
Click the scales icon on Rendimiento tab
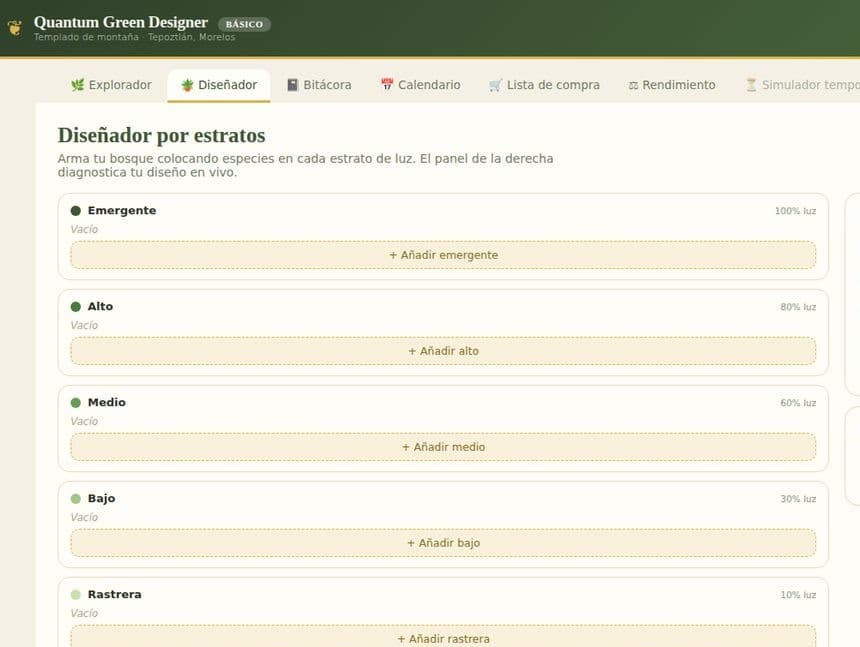click(633, 86)
